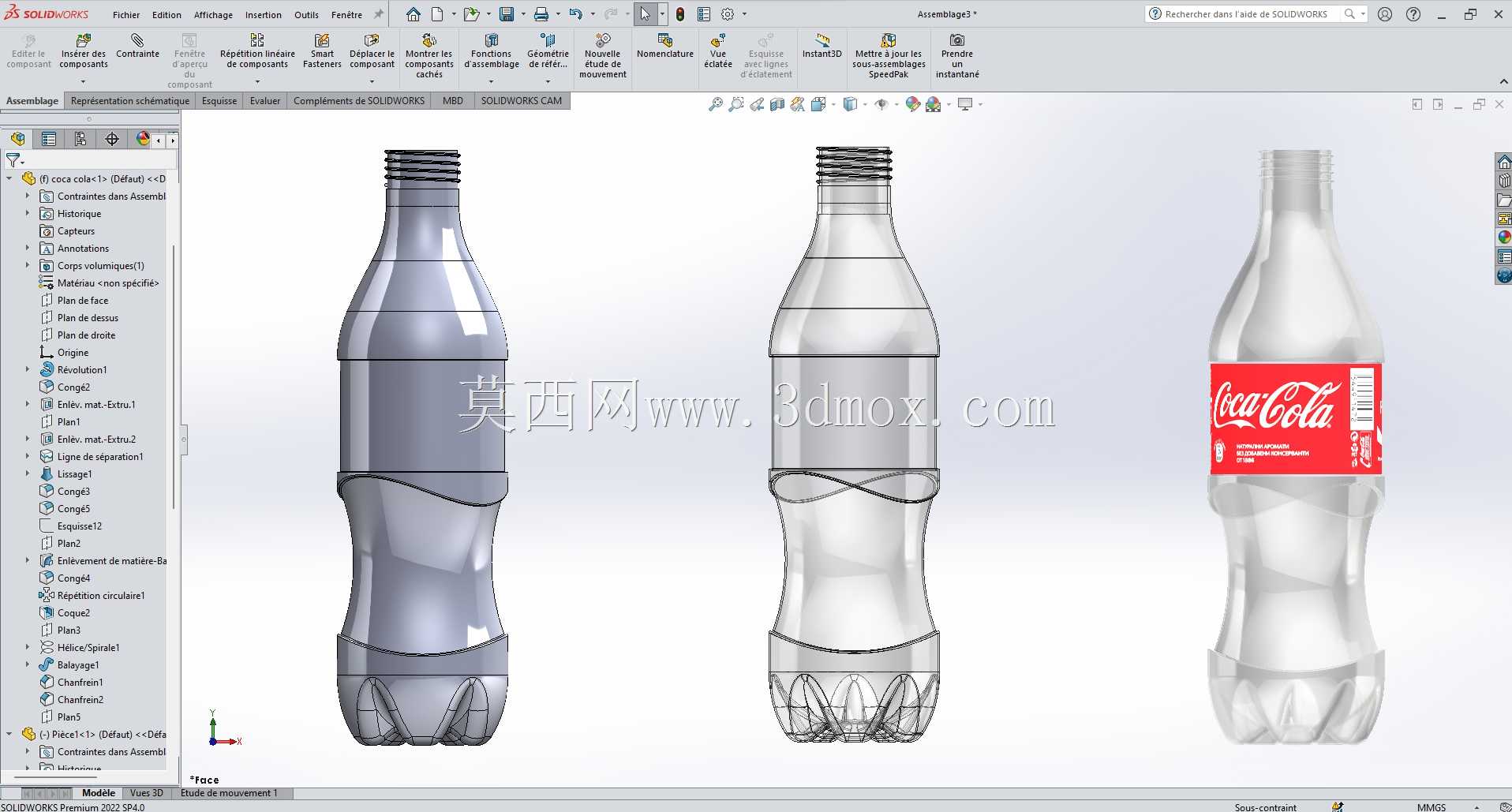1512x812 pixels.
Task: Collapse the CommandManager ribbon chevron
Action: 1503,81
